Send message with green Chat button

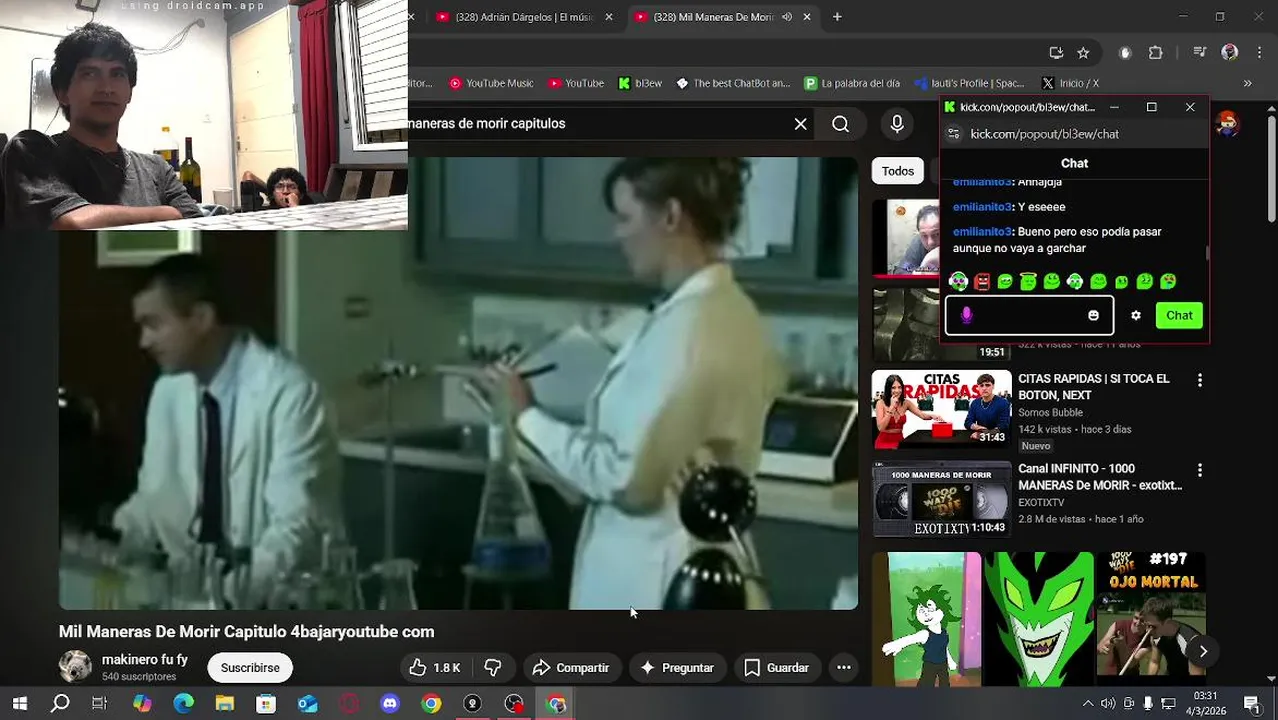tap(1179, 315)
